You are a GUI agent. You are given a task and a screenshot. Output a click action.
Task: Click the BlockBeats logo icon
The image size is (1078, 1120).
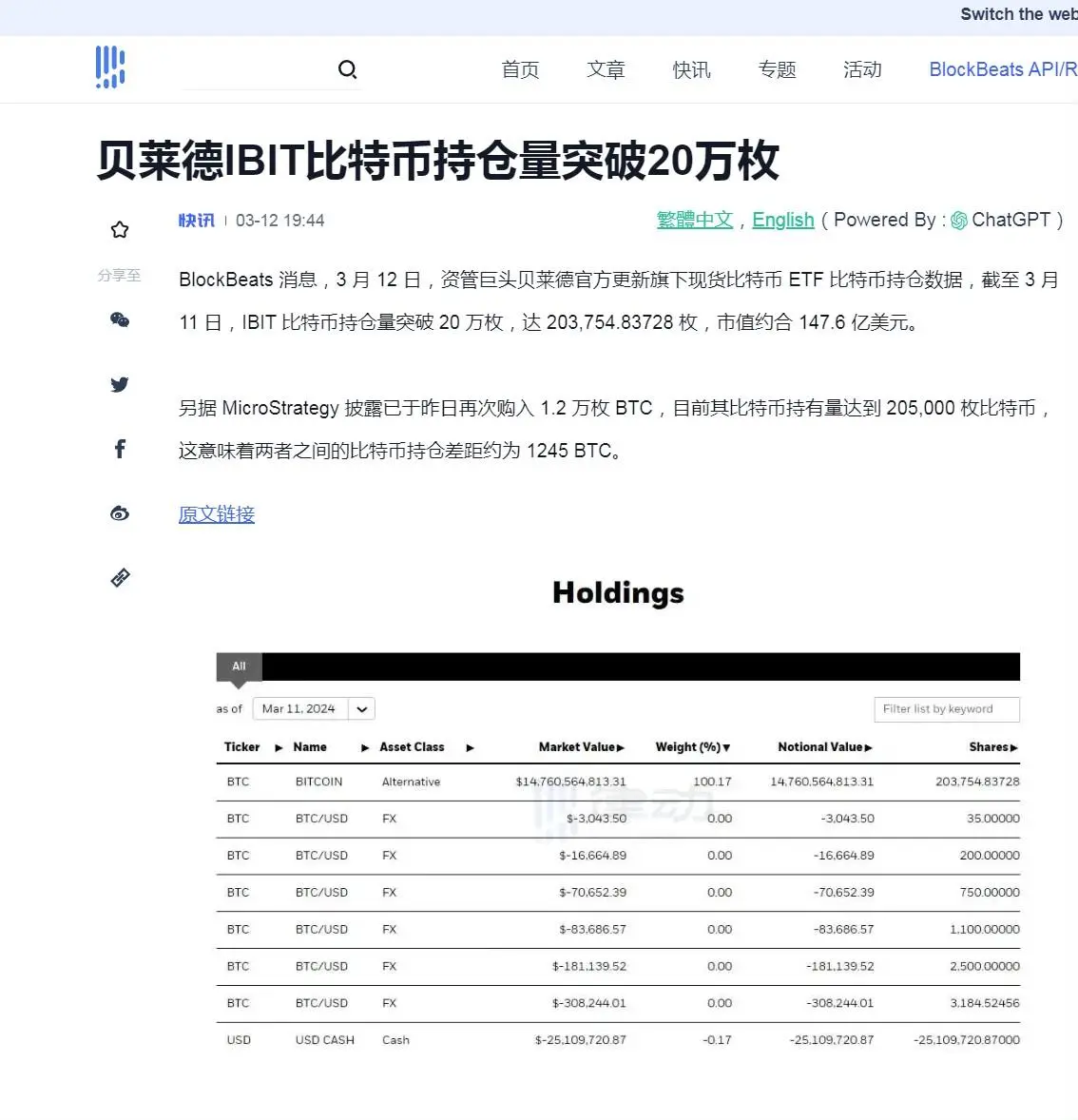pyautogui.click(x=110, y=68)
